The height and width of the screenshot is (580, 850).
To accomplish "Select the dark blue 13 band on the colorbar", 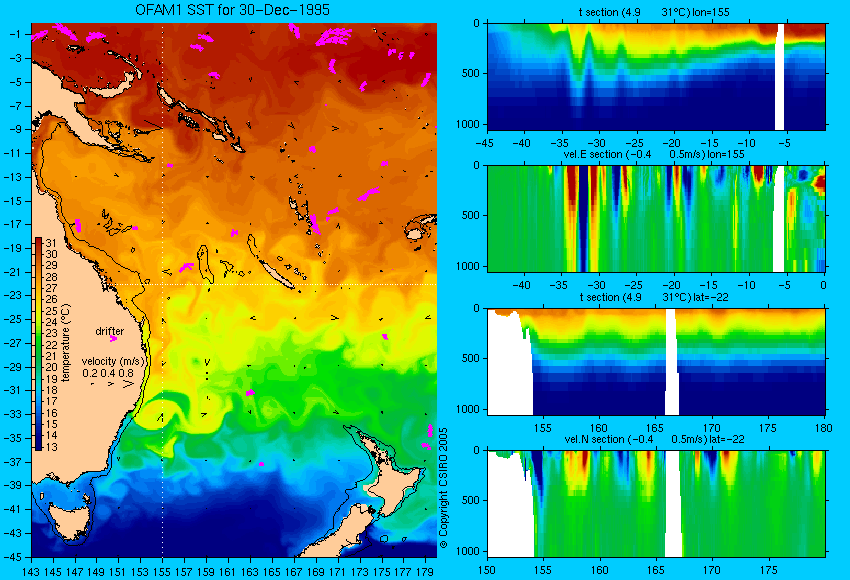I will 38,446.
